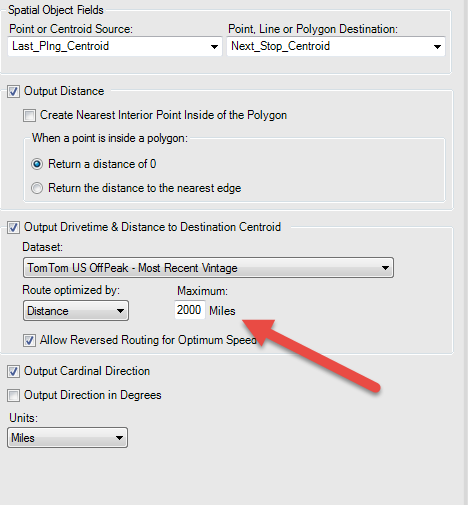Uncheck the Output Distance checkbox
This screenshot has height=505, width=474.
pyautogui.click(x=13, y=91)
